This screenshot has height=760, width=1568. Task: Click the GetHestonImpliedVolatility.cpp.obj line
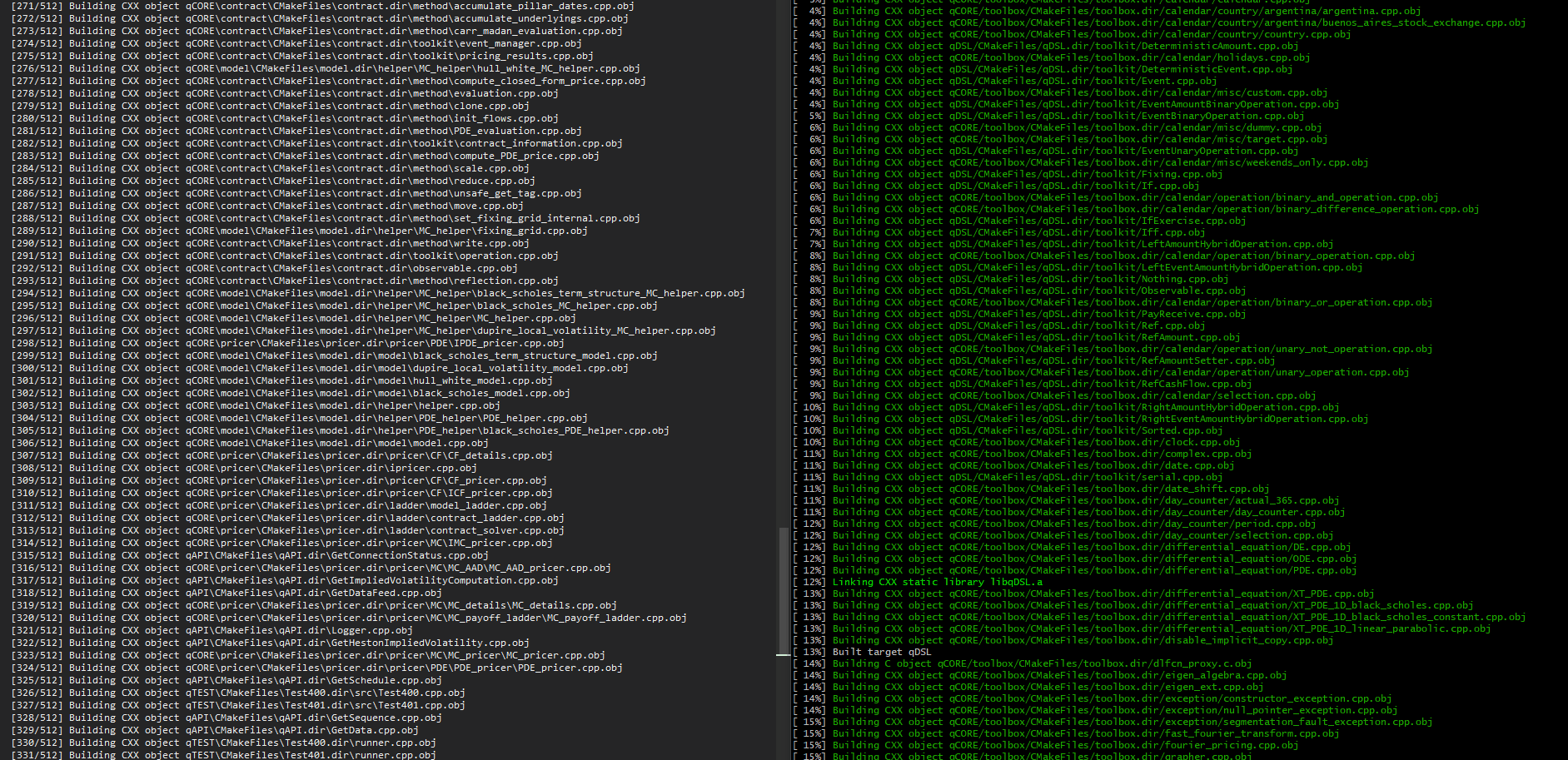[x=270, y=643]
